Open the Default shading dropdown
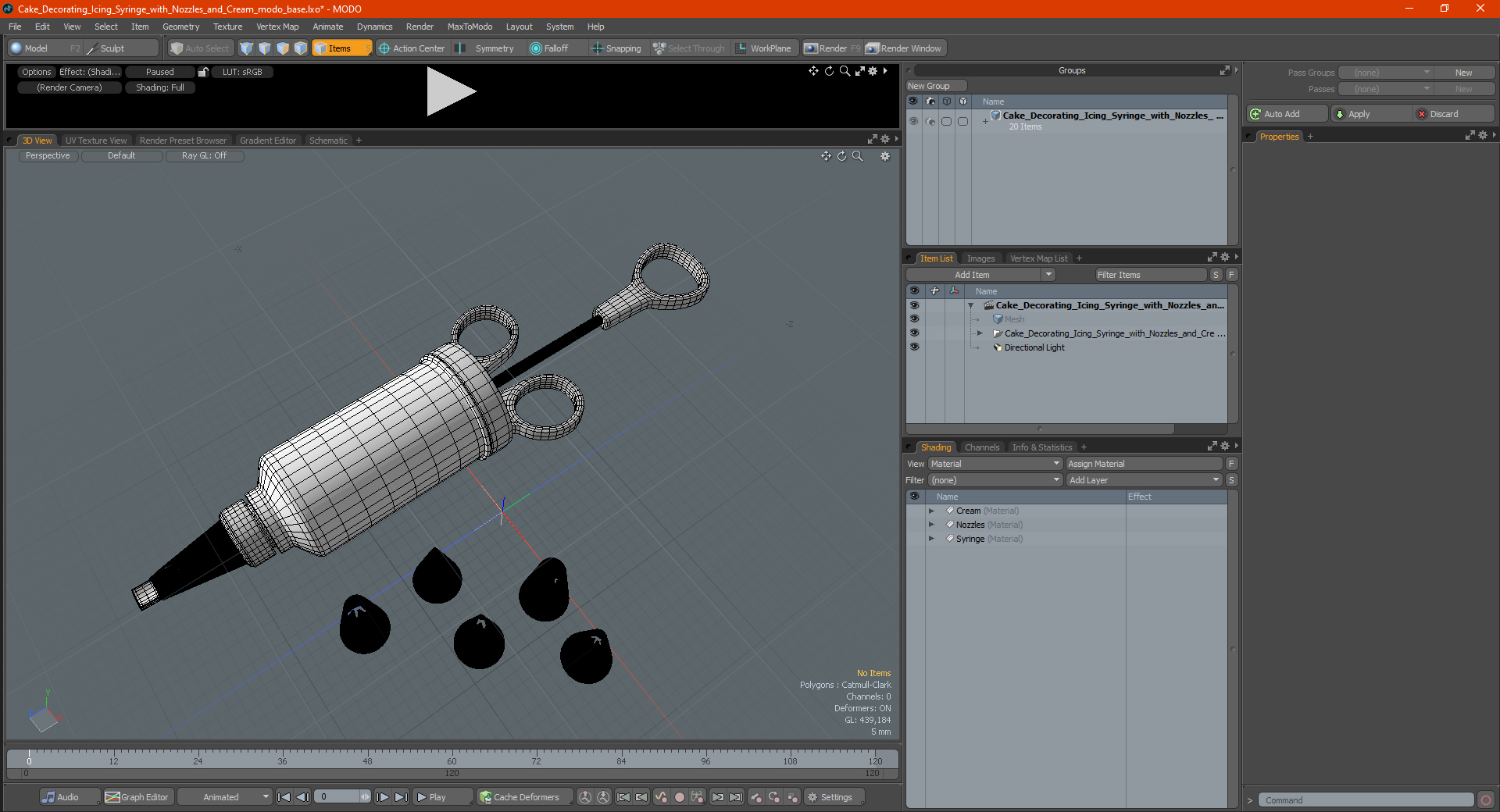 click(x=122, y=156)
